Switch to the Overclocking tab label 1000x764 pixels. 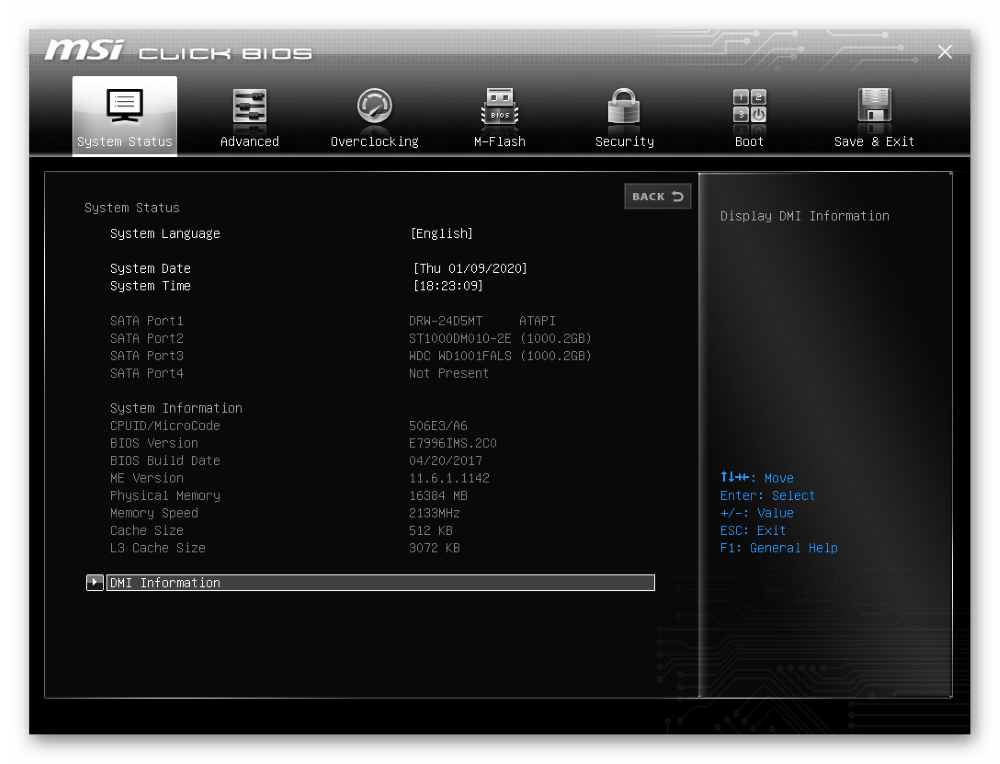[374, 142]
